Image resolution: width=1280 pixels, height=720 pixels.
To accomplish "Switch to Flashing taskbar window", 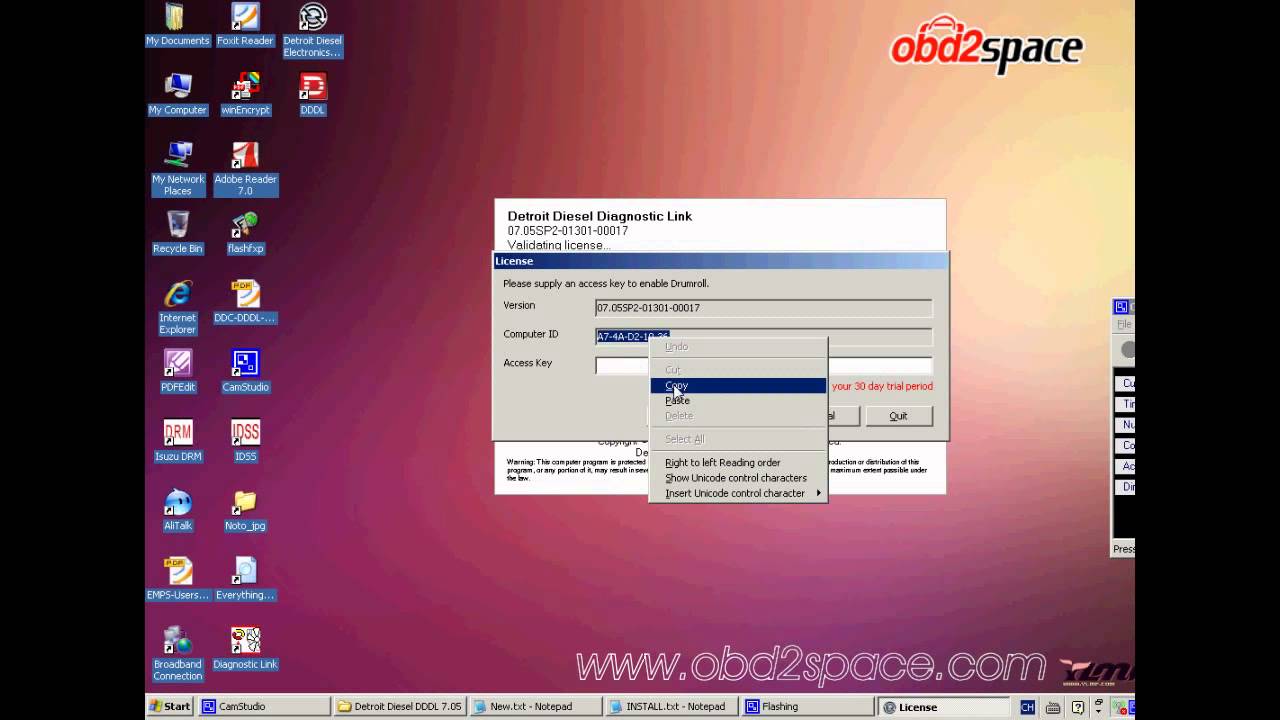I will point(808,707).
